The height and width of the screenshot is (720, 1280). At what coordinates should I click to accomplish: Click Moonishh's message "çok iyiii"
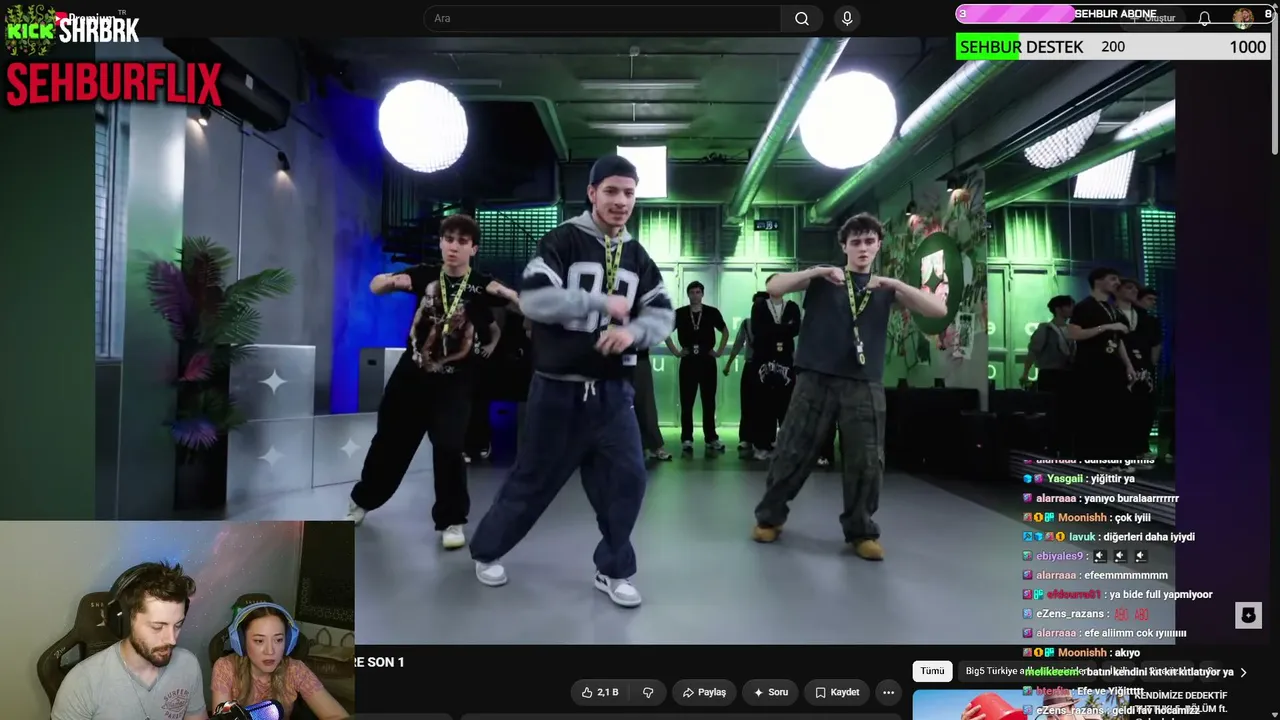(x=1132, y=518)
